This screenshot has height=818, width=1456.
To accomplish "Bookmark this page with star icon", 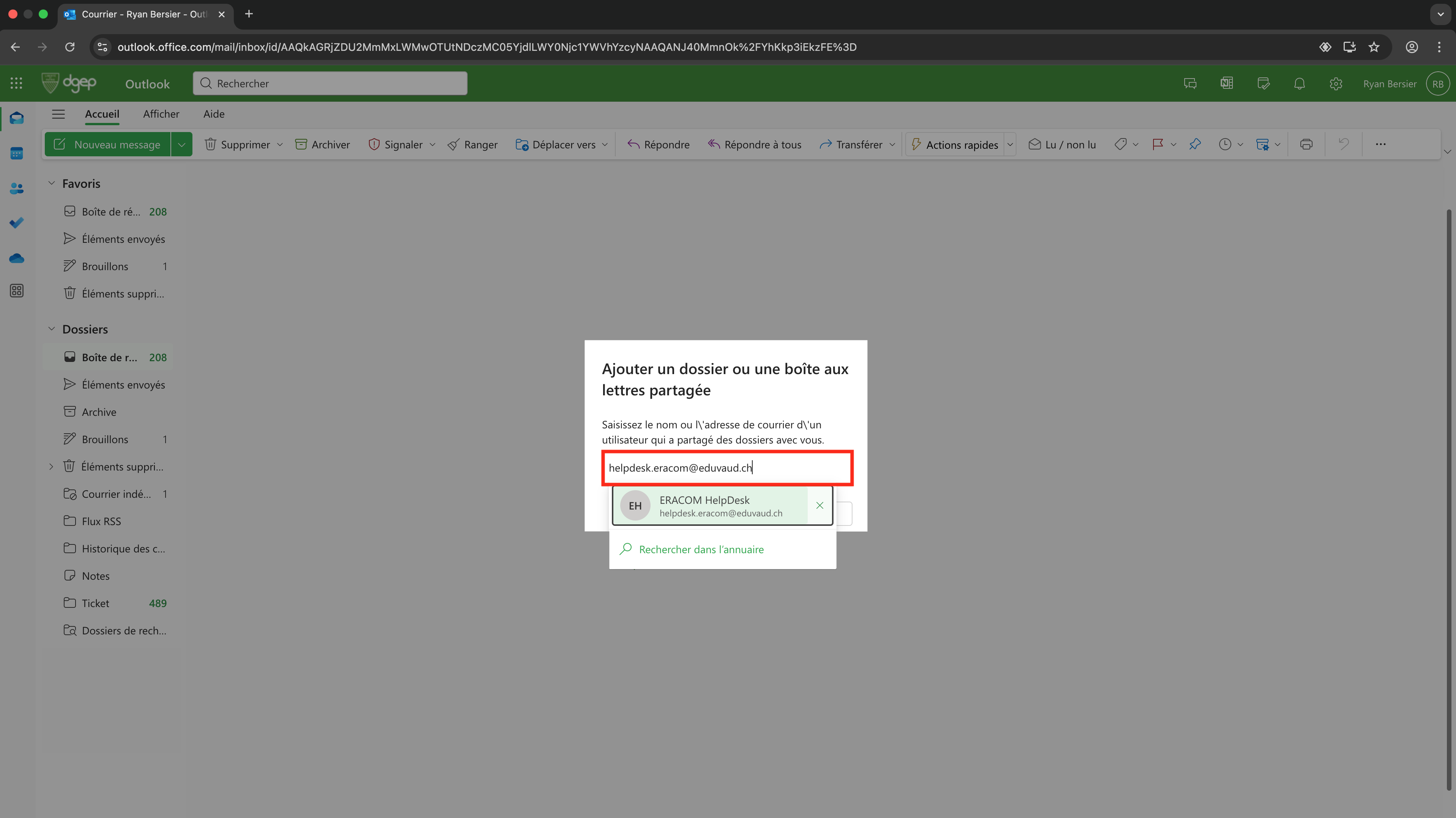I will pos(1374,47).
